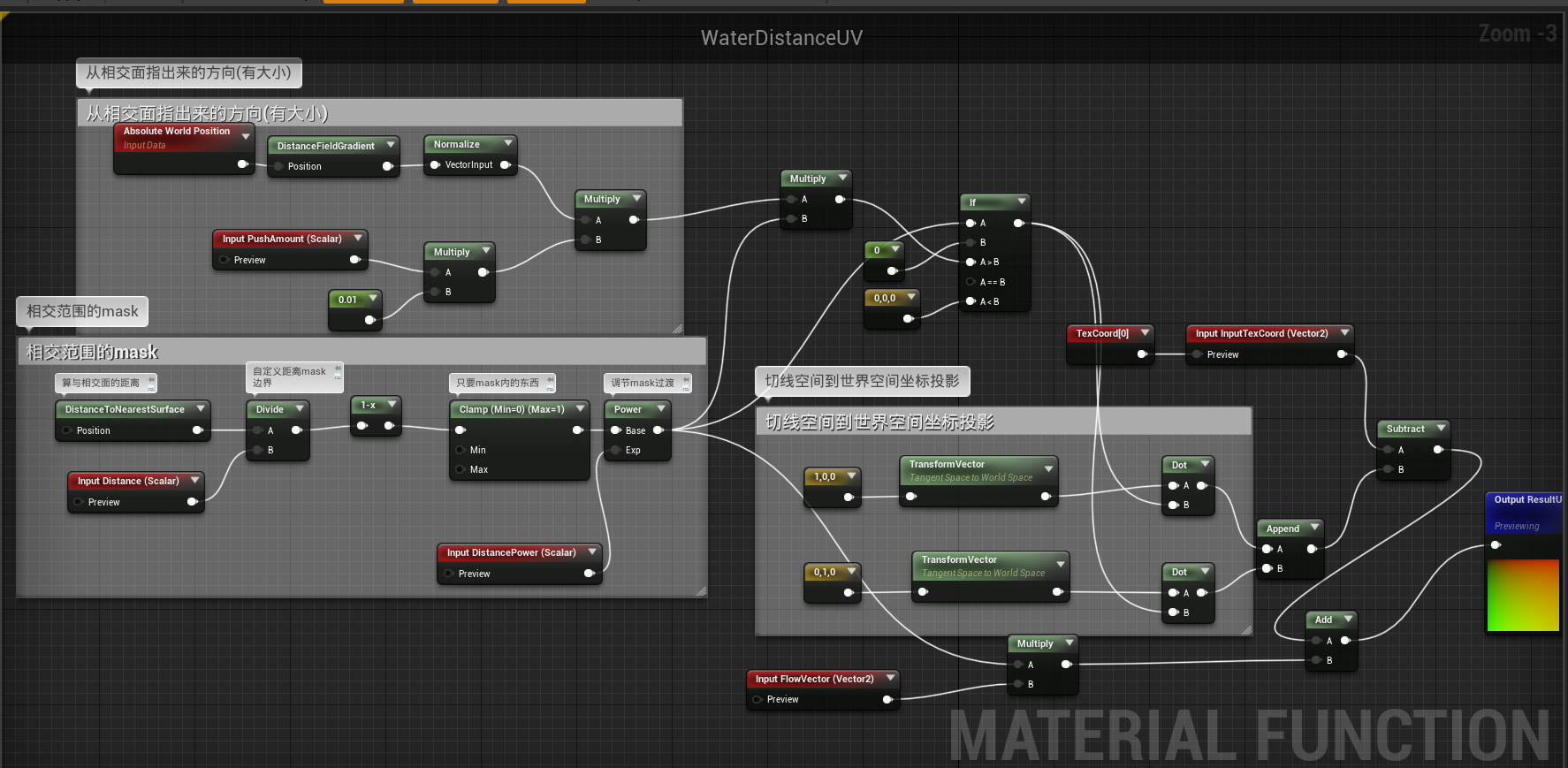1568x768 pixels.
Task: Toggle visibility of 算与相交面的距离 comment bubble
Action: point(152,387)
